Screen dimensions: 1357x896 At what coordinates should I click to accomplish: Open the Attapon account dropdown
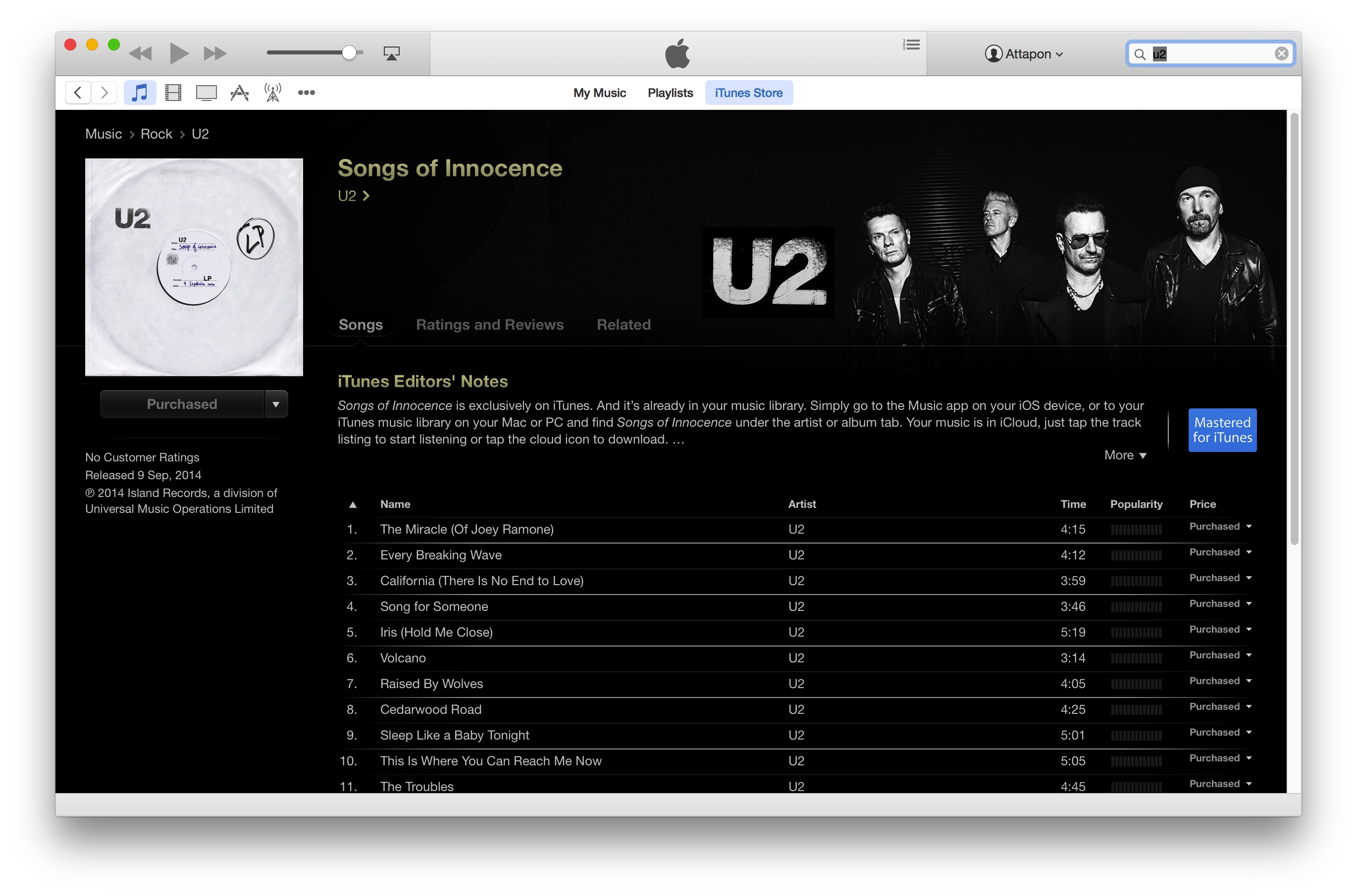[1024, 54]
